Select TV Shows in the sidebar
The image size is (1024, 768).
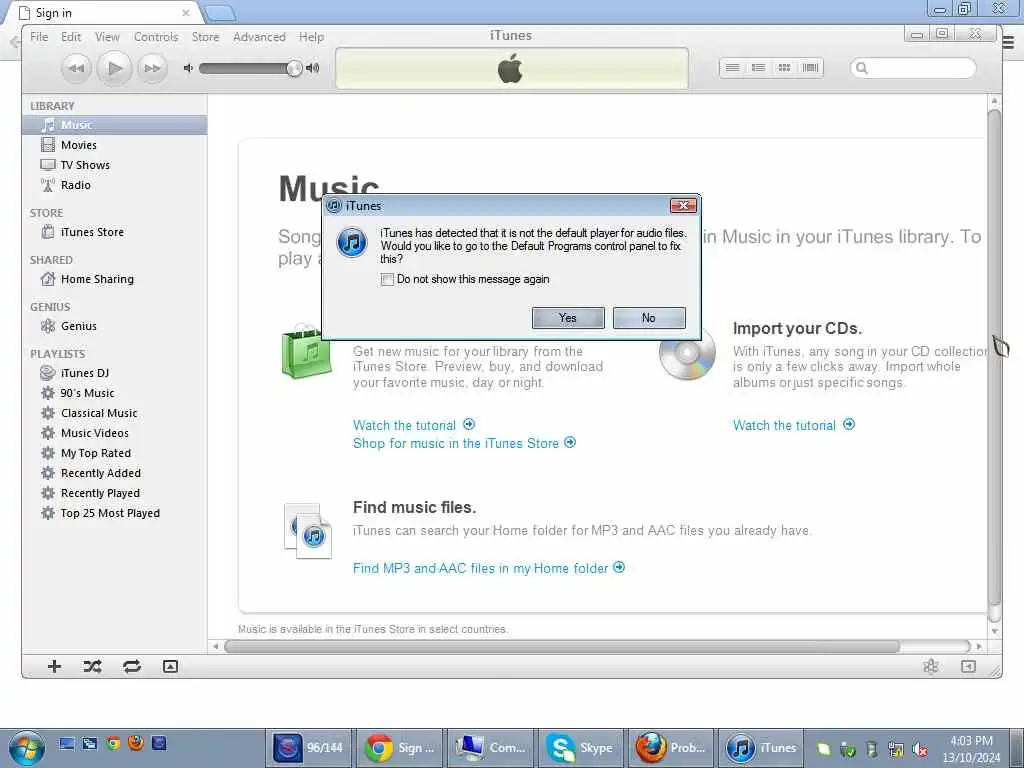point(115,165)
